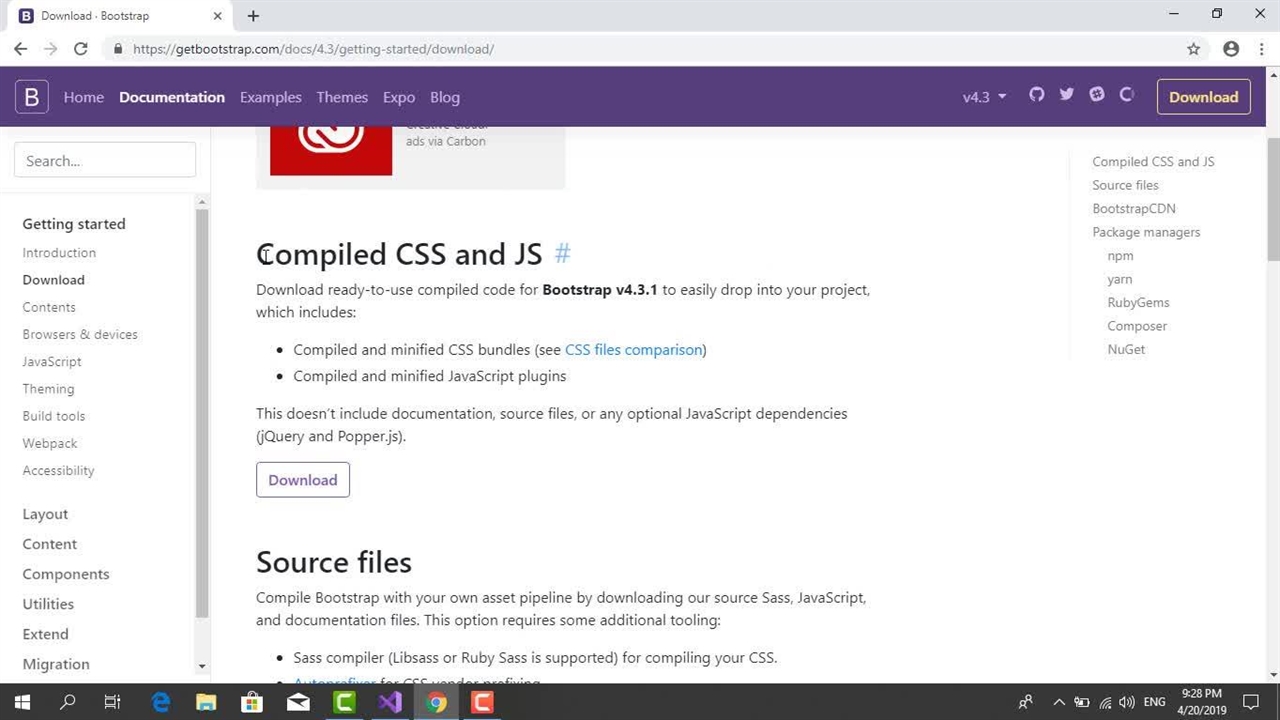Image resolution: width=1280 pixels, height=720 pixels.
Task: Open the Themes navbar item
Action: [x=342, y=97]
